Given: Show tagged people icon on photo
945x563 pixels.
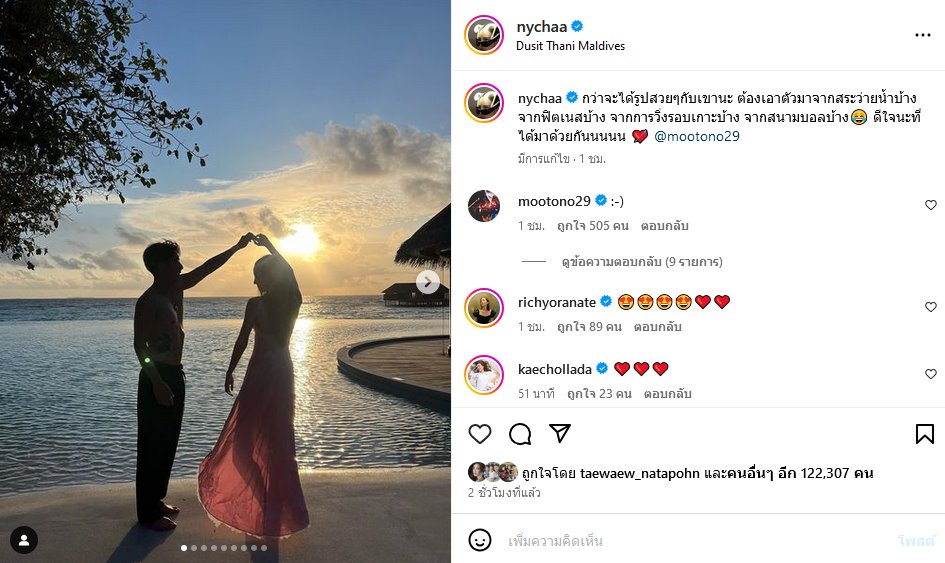Looking at the screenshot, I should [x=24, y=540].
